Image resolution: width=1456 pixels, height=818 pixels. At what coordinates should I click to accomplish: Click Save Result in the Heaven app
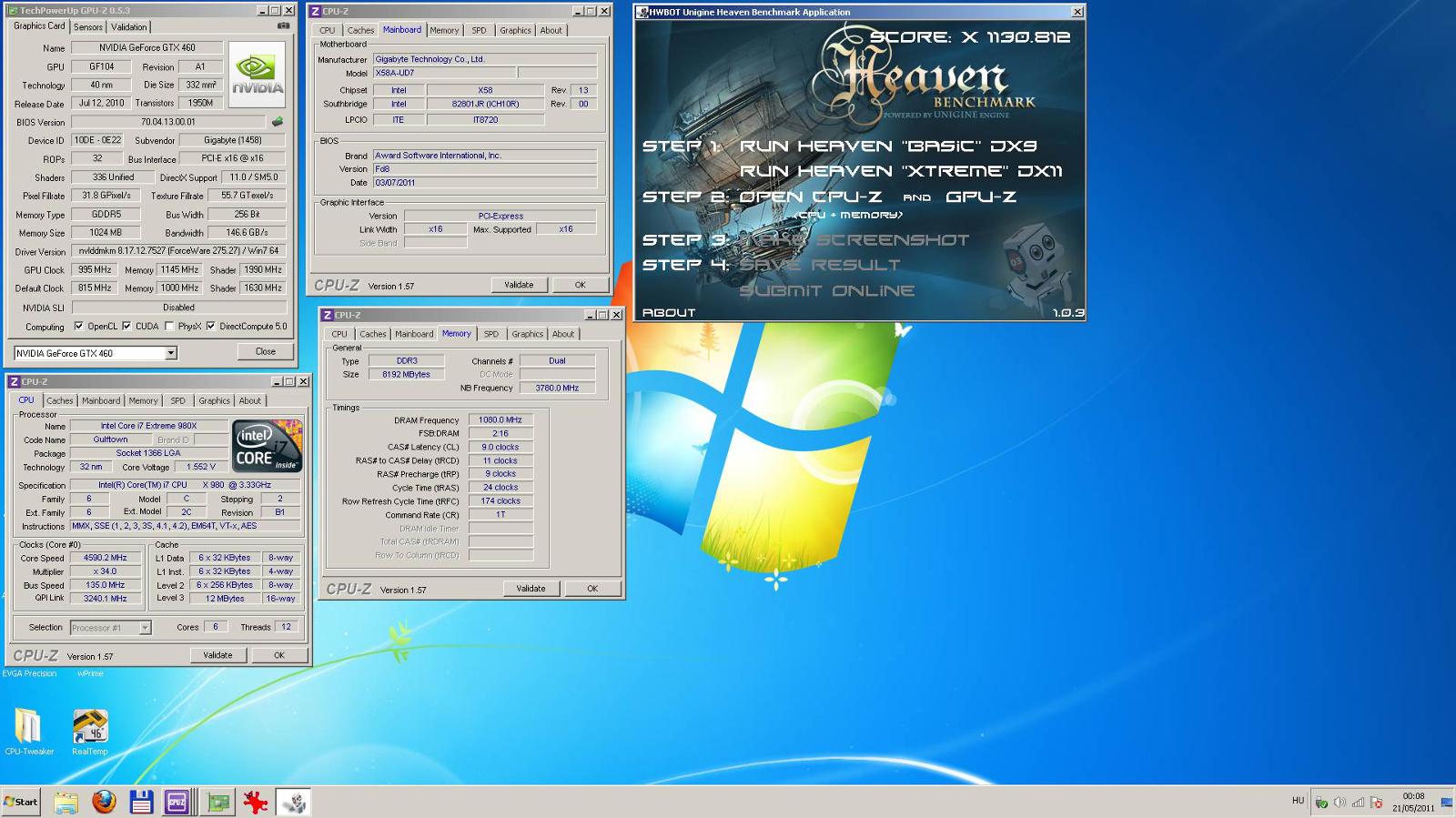[819, 265]
